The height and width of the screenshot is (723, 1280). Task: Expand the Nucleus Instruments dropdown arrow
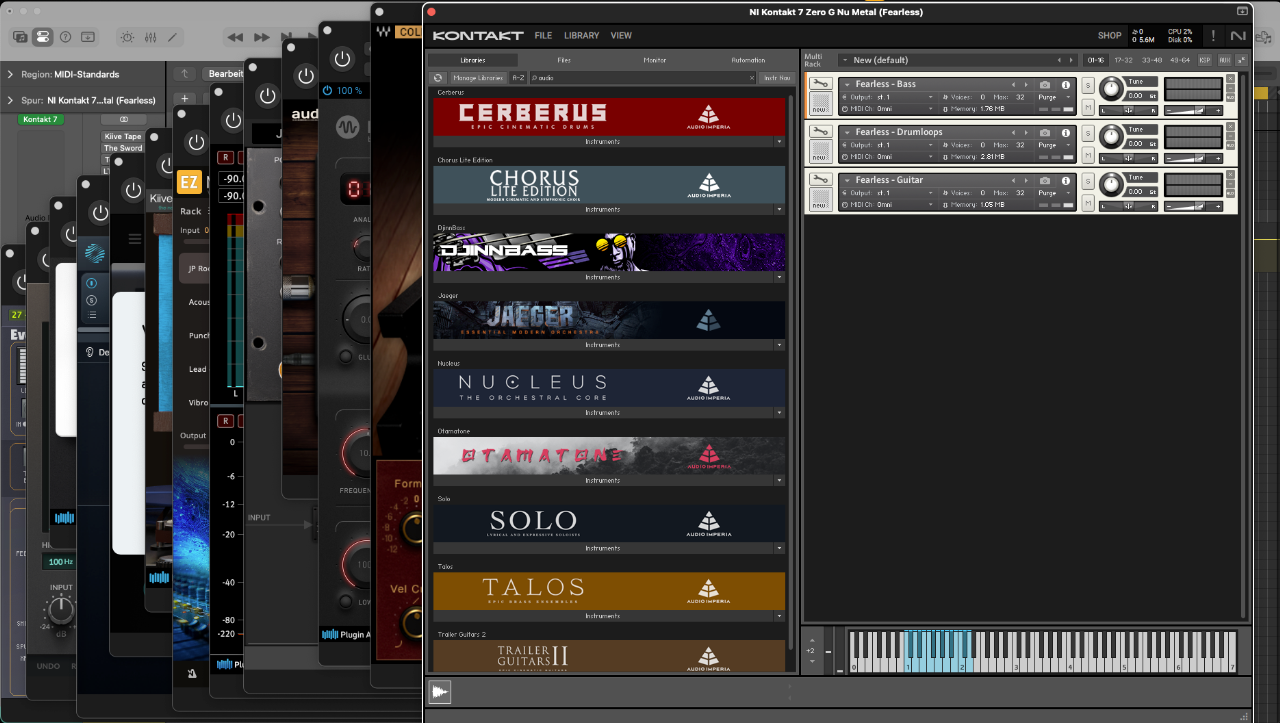[x=779, y=413]
